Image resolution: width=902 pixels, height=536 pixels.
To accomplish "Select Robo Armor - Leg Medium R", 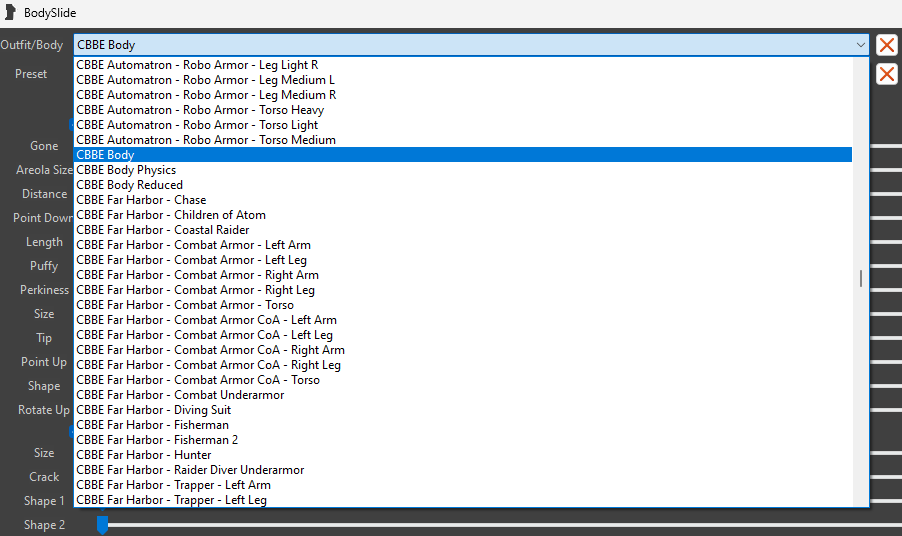I will (463, 95).
